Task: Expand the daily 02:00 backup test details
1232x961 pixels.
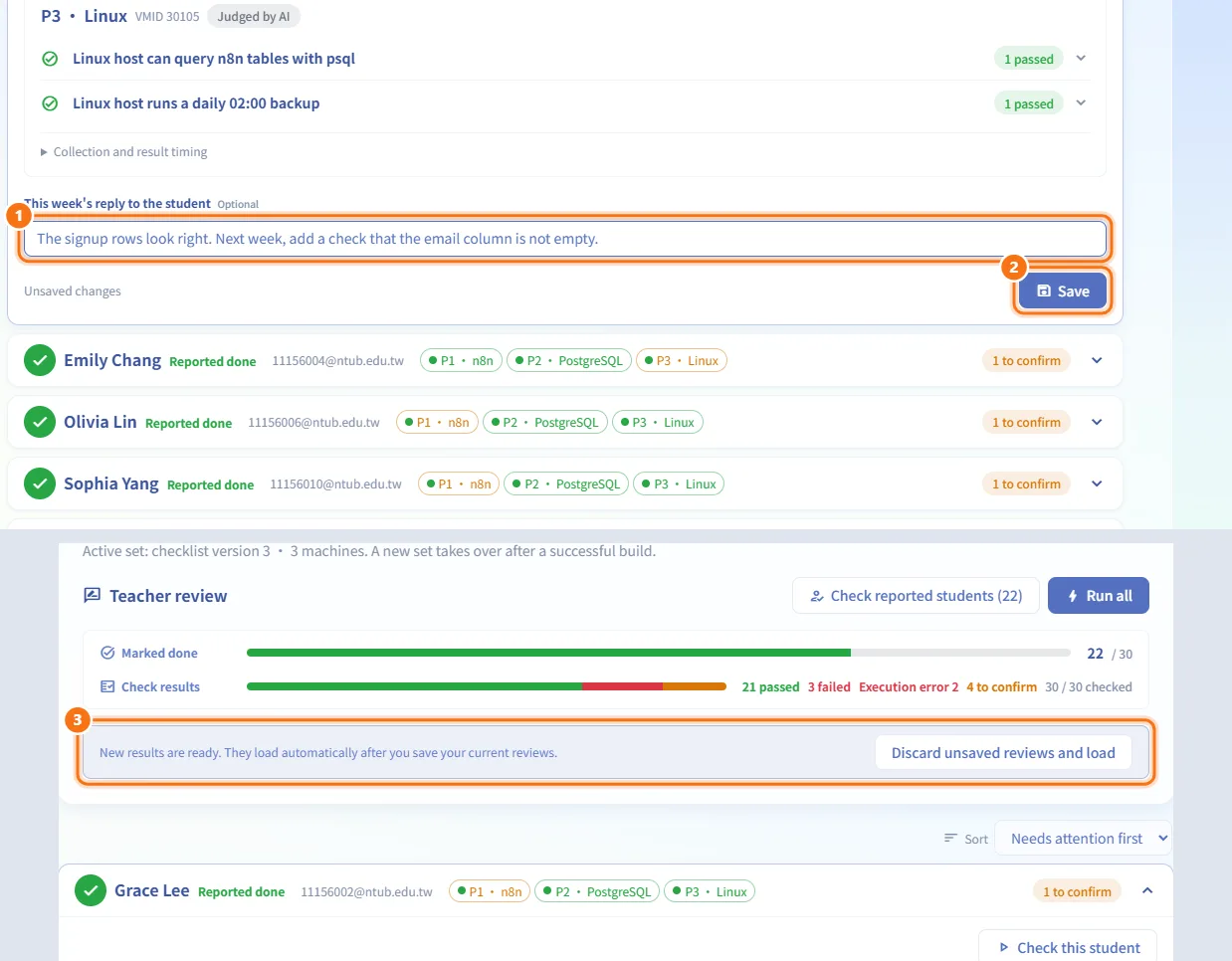Action: pos(1081,102)
